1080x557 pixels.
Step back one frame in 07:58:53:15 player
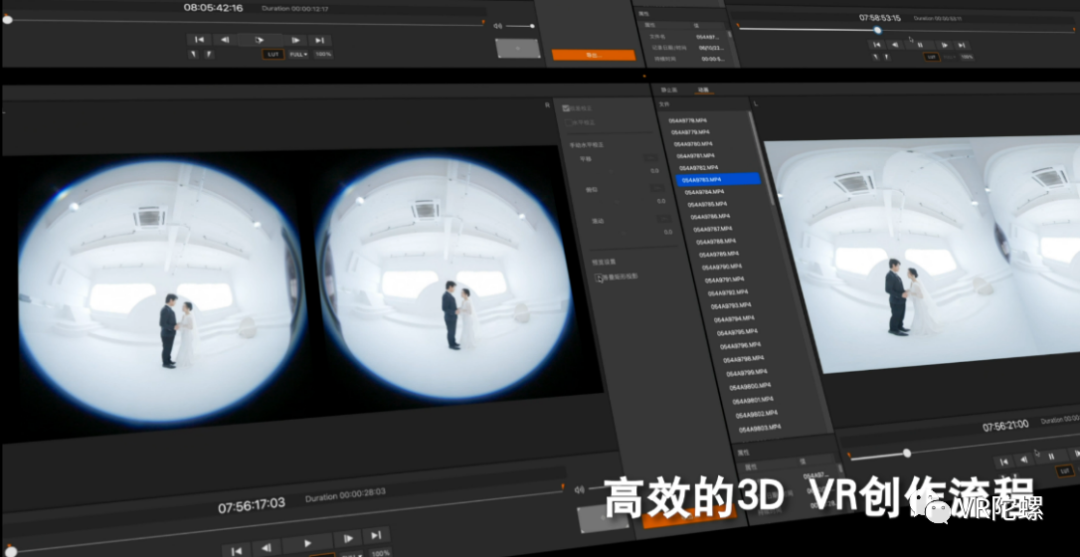coord(895,44)
